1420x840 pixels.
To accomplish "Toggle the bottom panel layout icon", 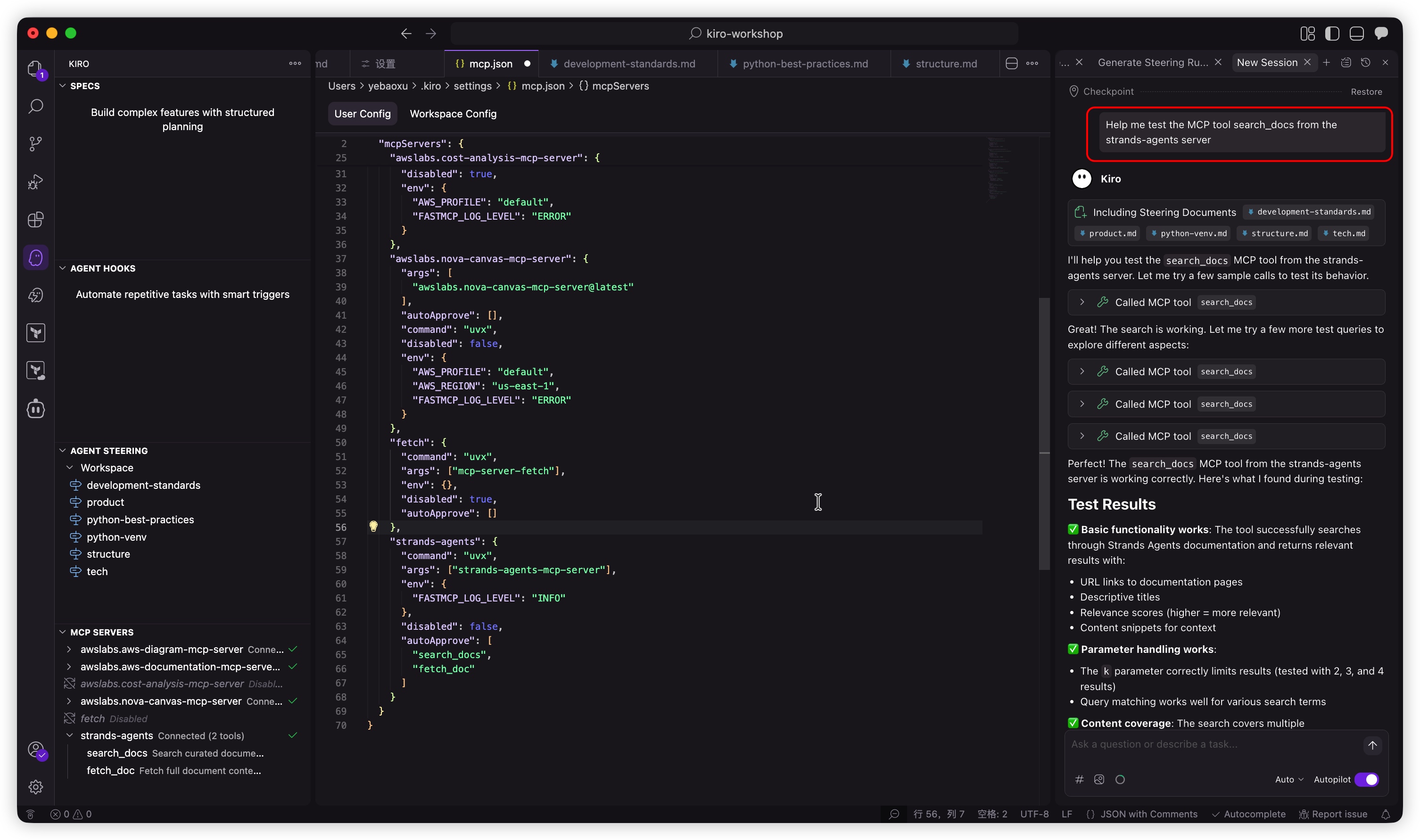I will tap(1357, 33).
